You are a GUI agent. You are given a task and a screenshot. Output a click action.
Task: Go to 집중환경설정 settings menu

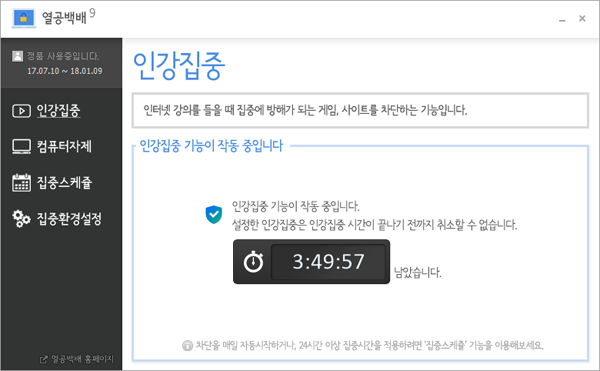[x=69, y=219]
